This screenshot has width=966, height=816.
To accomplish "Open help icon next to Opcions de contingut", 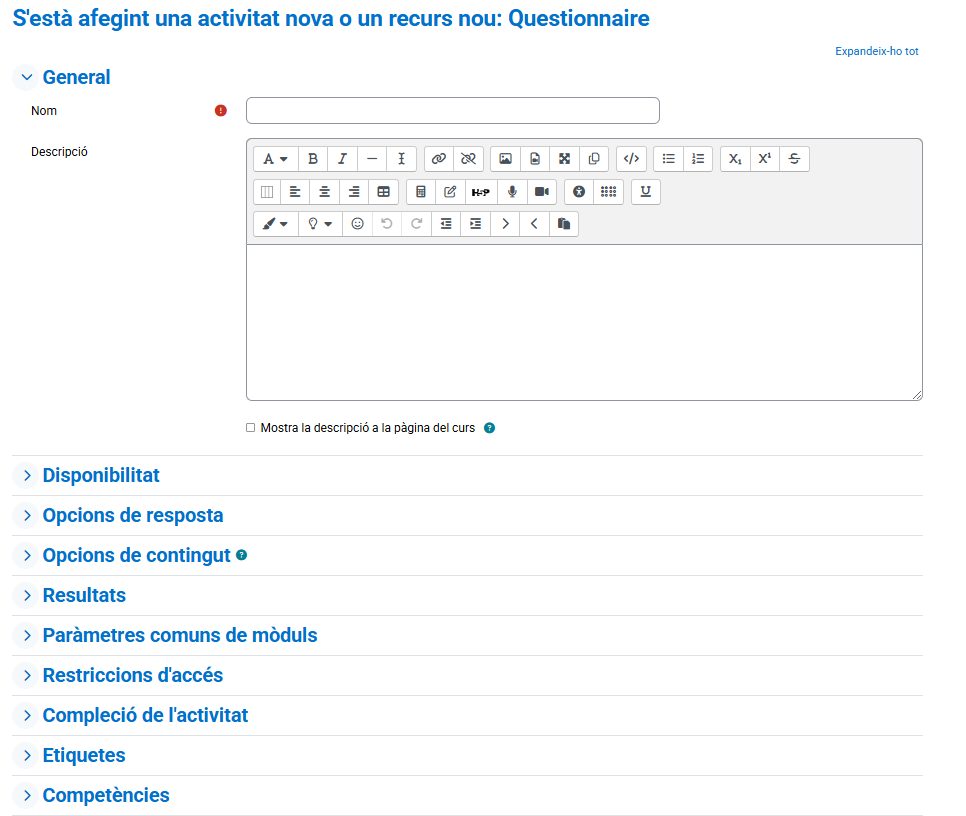I will click(x=242, y=555).
